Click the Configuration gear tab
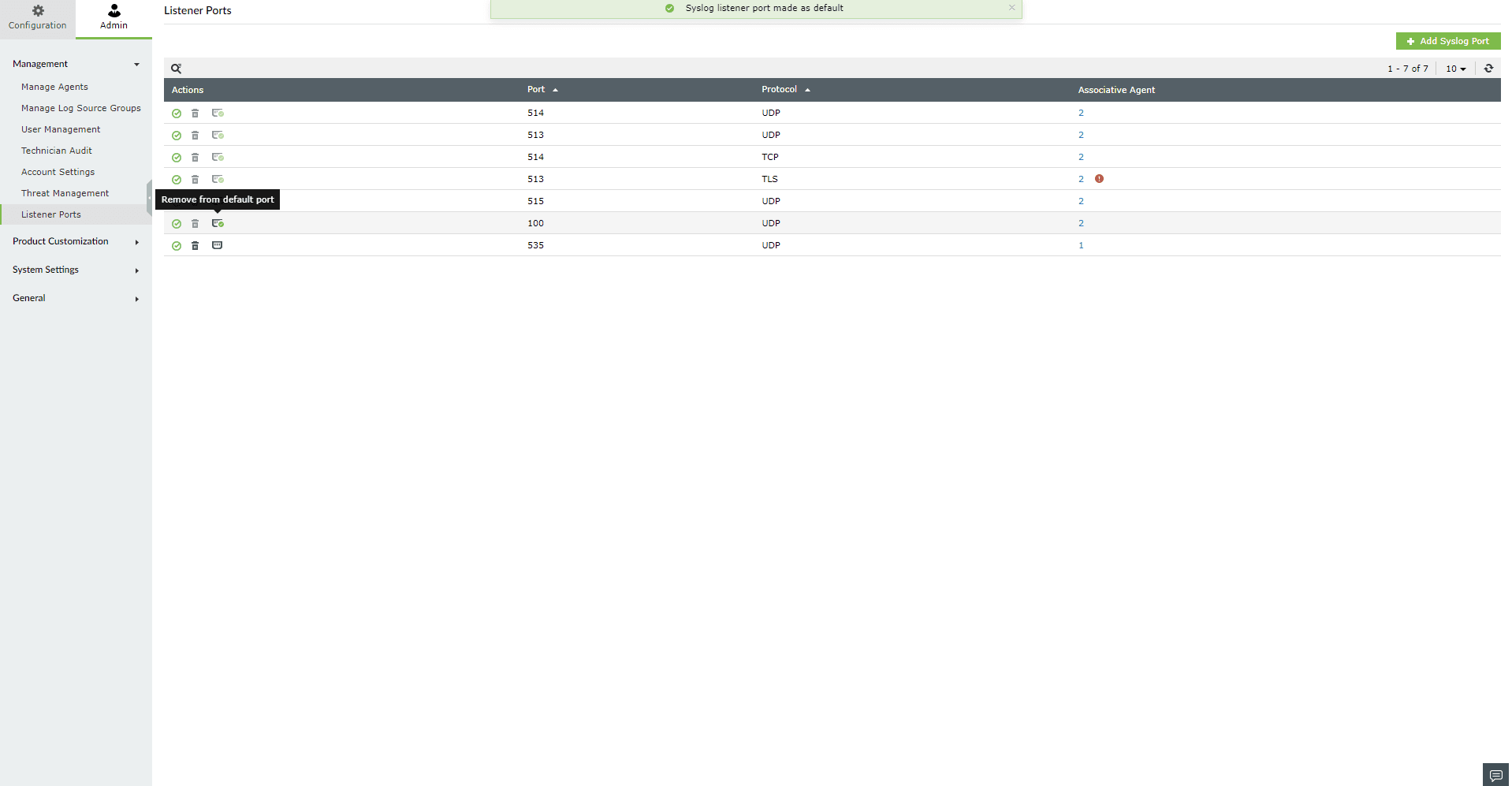Screen dimensions: 1512x786 tap(38, 17)
